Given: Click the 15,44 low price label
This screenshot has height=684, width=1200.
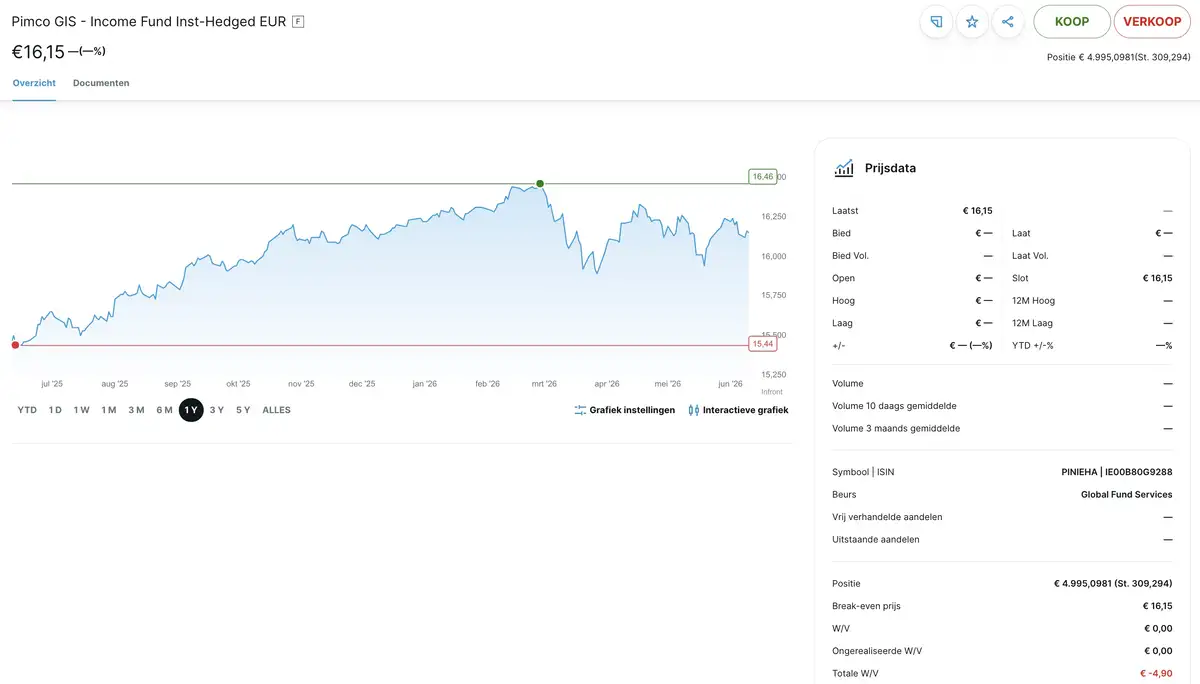Looking at the screenshot, I should pos(763,344).
